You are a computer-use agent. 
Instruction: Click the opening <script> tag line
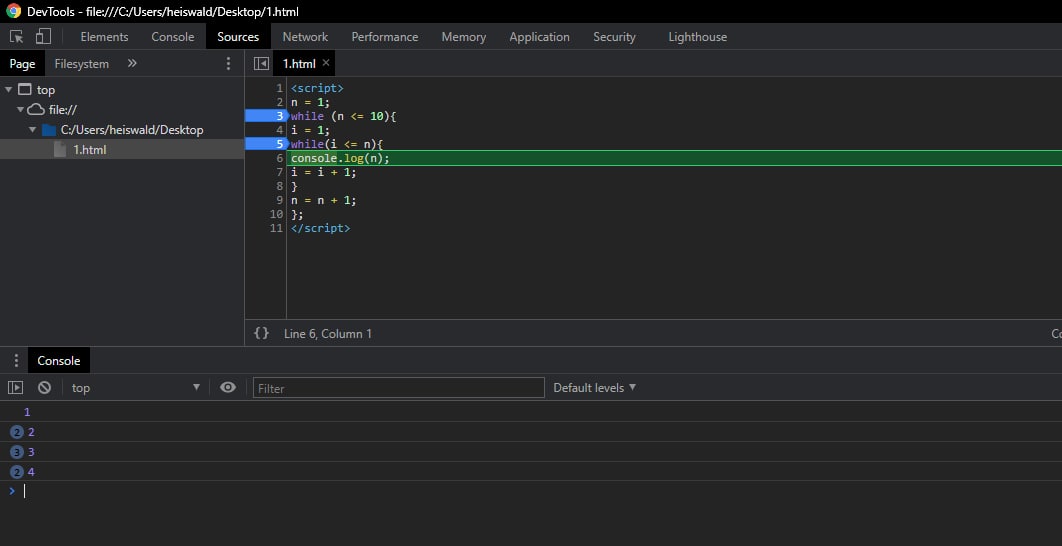(x=317, y=88)
